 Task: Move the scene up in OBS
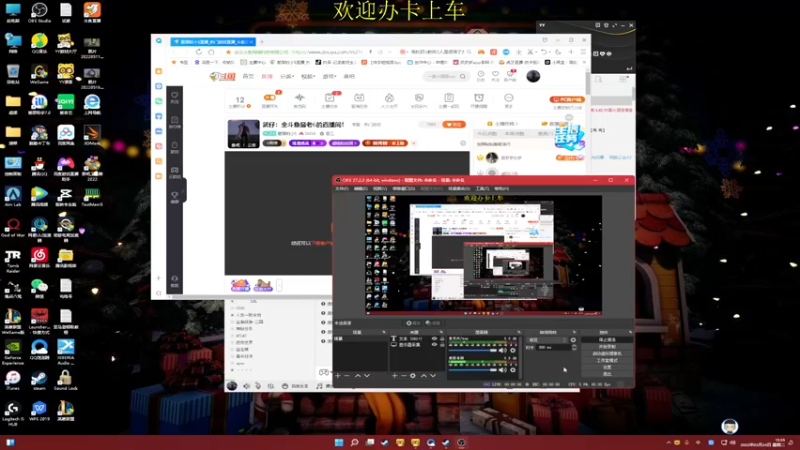358,376
